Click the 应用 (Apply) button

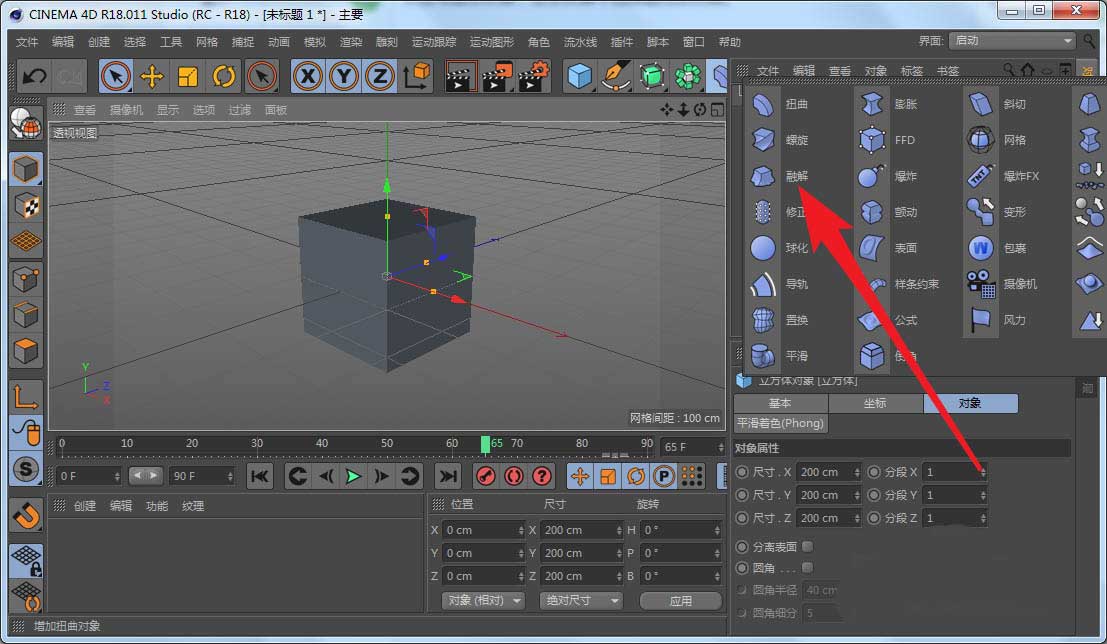[x=681, y=601]
